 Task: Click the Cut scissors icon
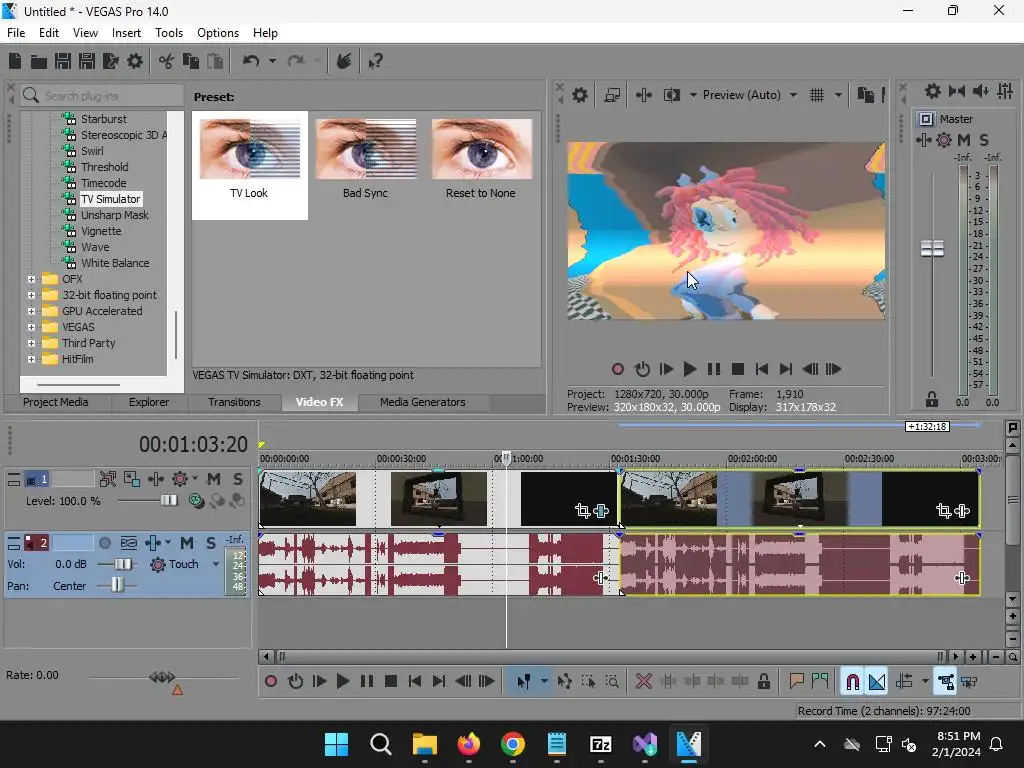[167, 61]
